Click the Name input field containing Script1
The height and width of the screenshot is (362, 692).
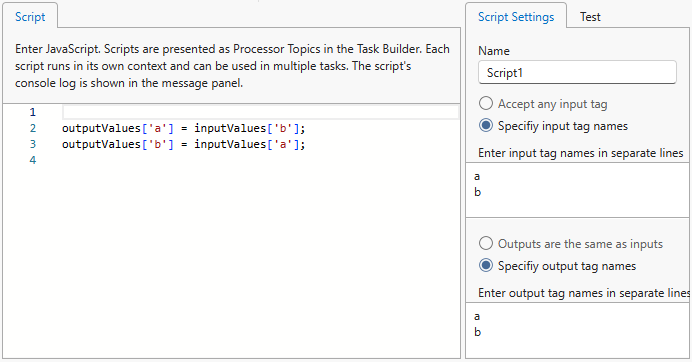coord(577,72)
